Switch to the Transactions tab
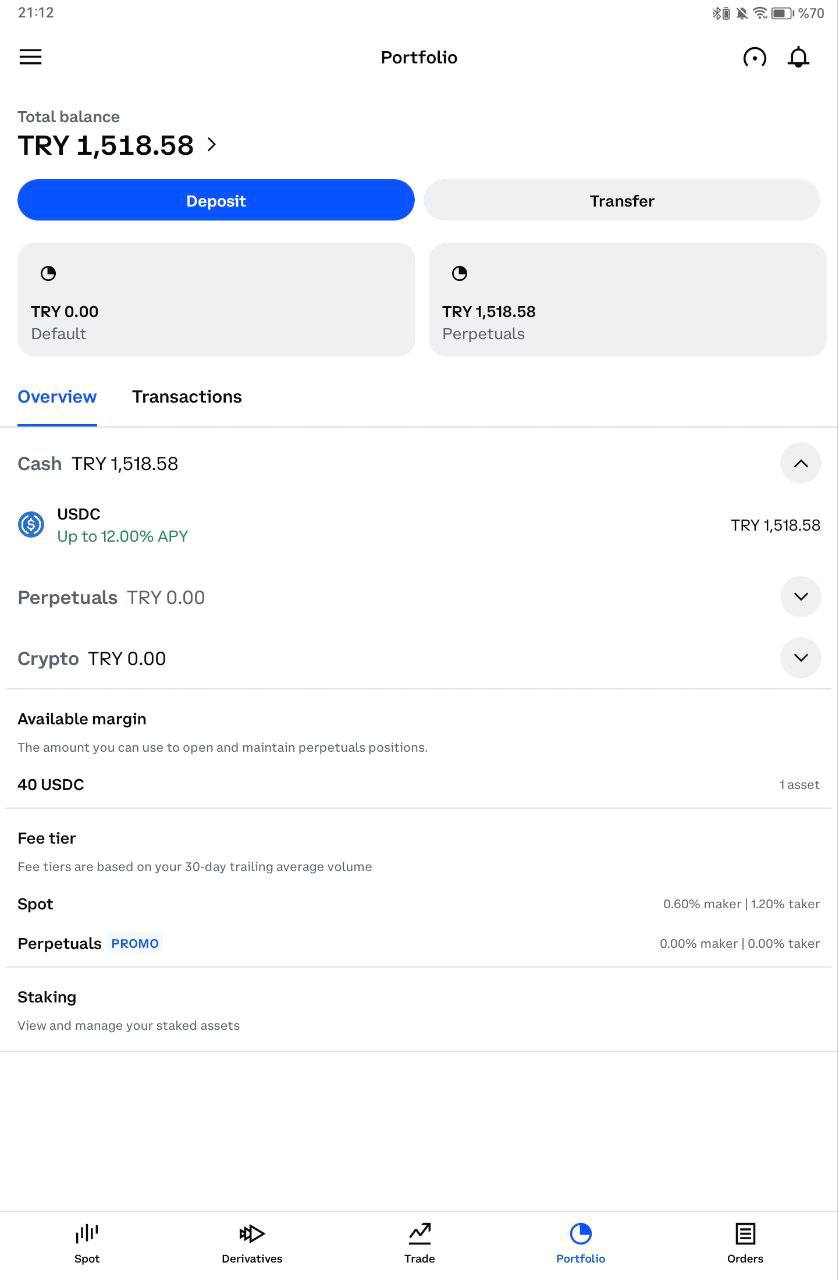Viewport: 838px width, 1280px height. point(187,397)
